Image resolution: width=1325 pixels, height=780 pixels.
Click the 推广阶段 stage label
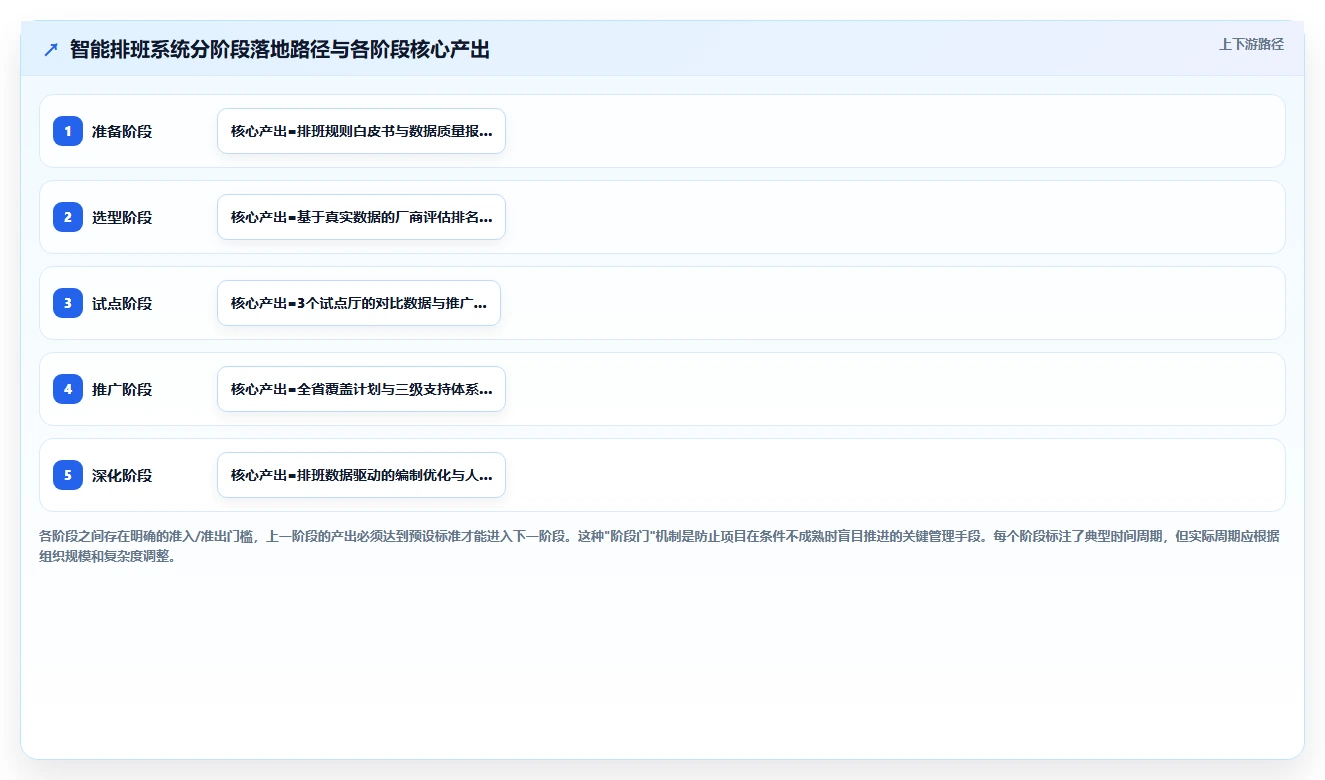pyautogui.click(x=122, y=389)
